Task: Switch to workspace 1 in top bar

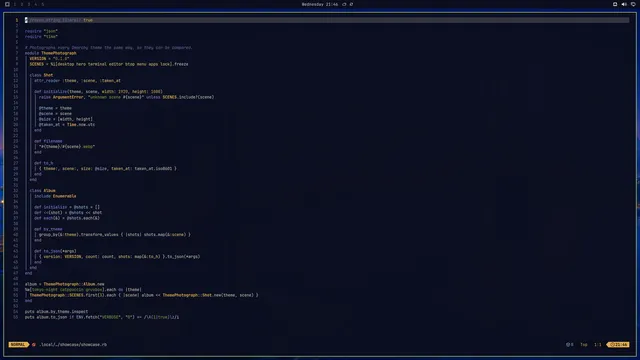Action: pyautogui.click(x=15, y=4)
